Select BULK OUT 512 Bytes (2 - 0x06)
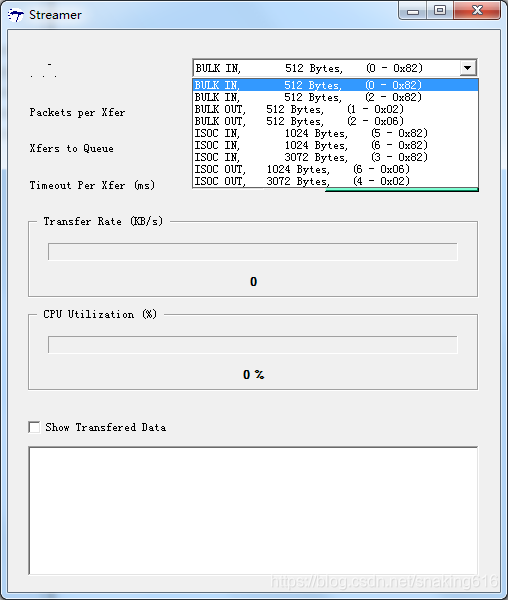This screenshot has height=600, width=508. [x=335, y=121]
